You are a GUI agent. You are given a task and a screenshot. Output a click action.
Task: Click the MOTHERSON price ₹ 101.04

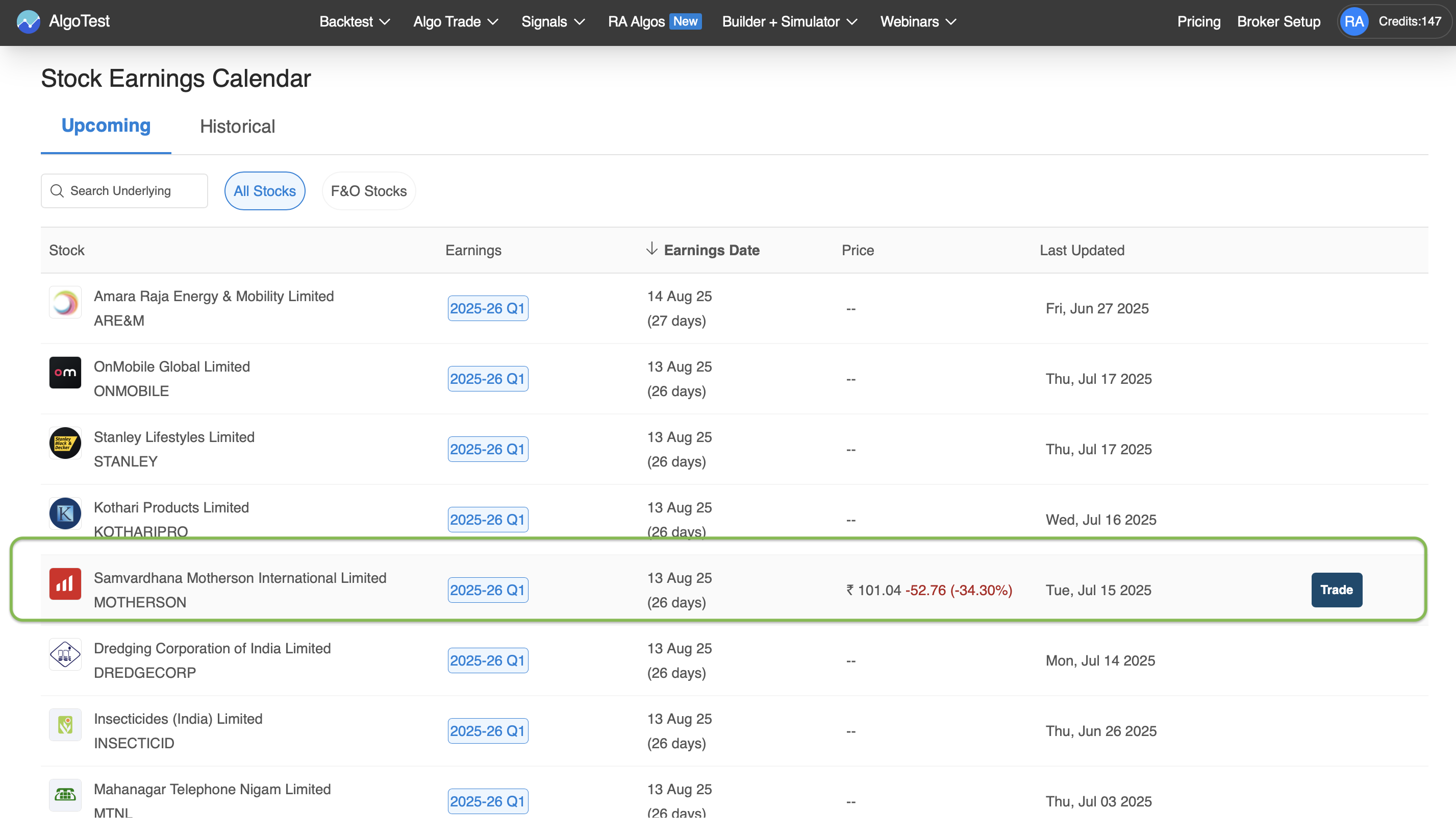click(x=874, y=591)
